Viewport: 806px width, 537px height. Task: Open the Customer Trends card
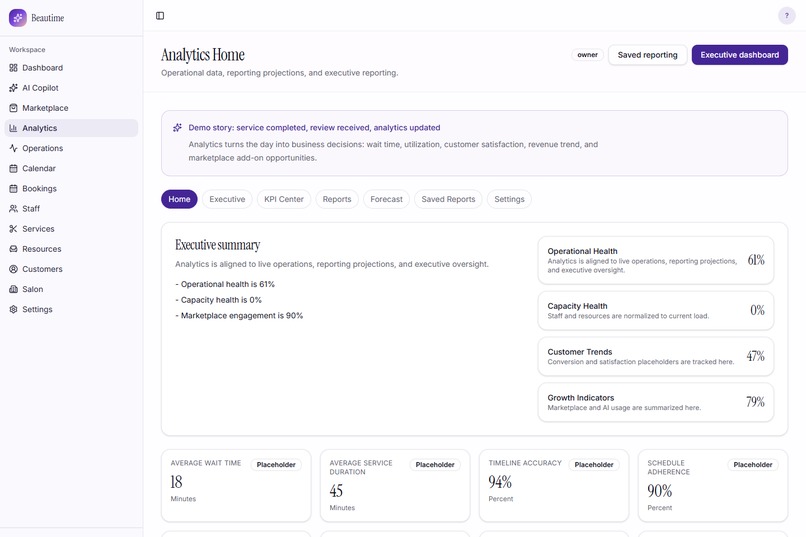[656, 356]
